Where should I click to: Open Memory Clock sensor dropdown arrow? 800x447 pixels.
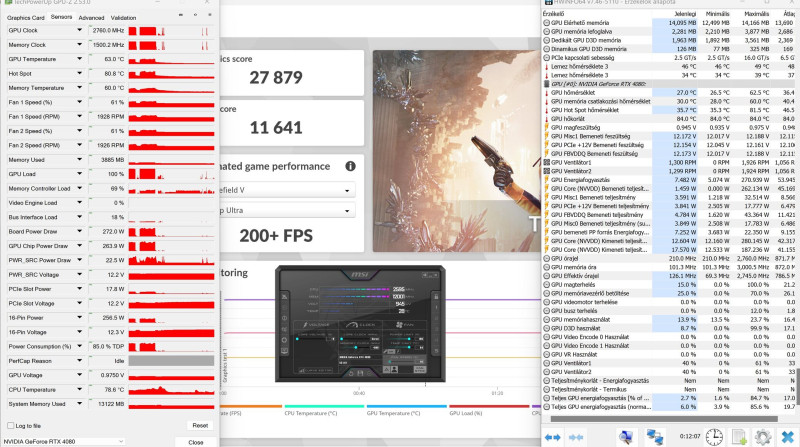[80, 44]
